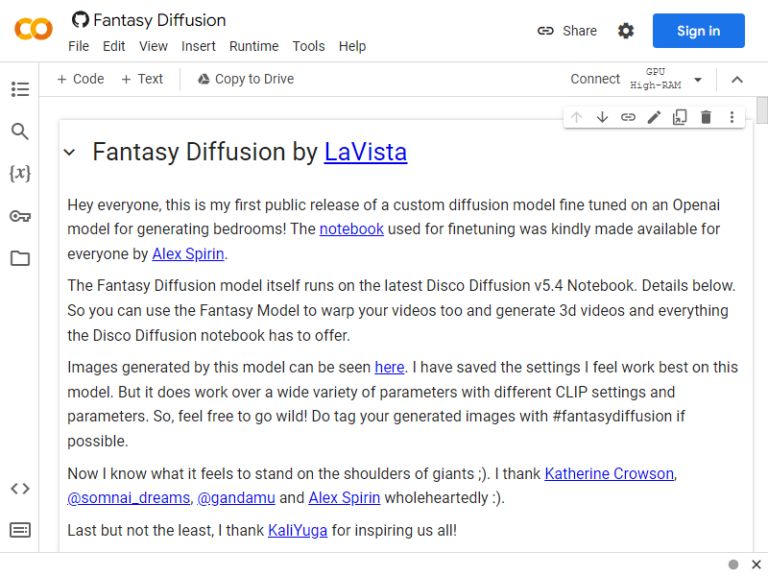This screenshot has width=768, height=576.
Task: Open the Connect options dropdown arrow
Action: pyautogui.click(x=698, y=79)
